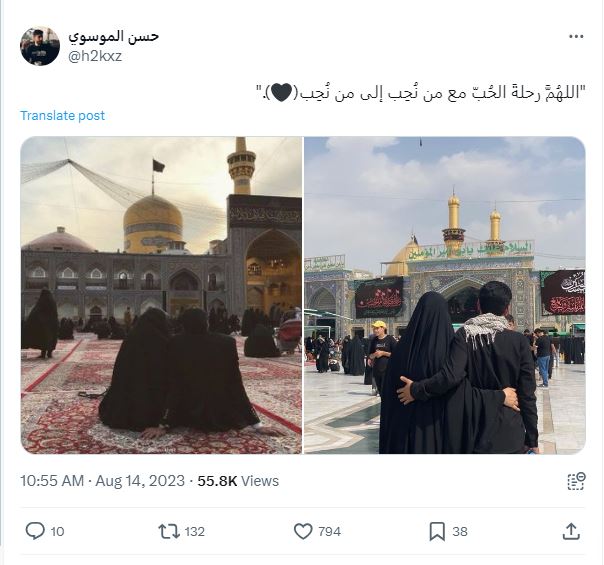The width and height of the screenshot is (604, 565).
Task: Click the 55.8K Views count
Action: point(238,481)
